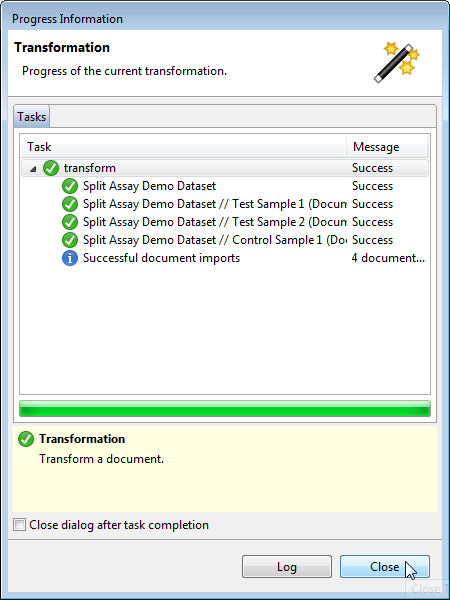Collapse the transform tree node
450x600 pixels.
click(x=33, y=169)
